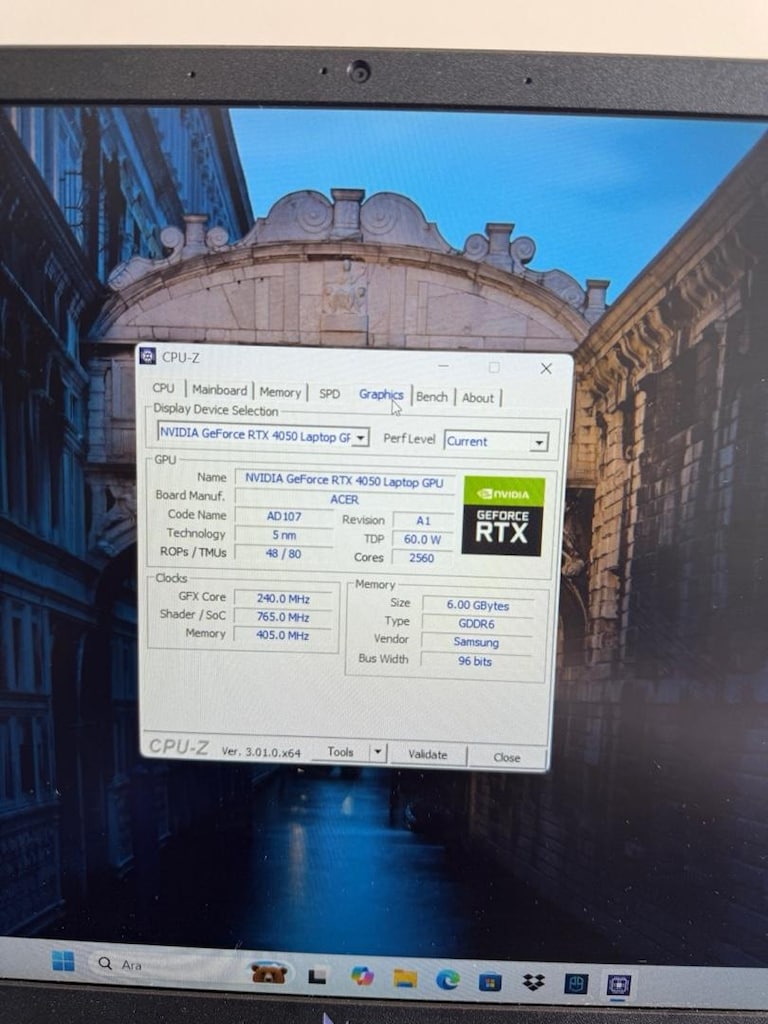Open the About tab
The height and width of the screenshot is (1024, 768).
click(x=478, y=398)
